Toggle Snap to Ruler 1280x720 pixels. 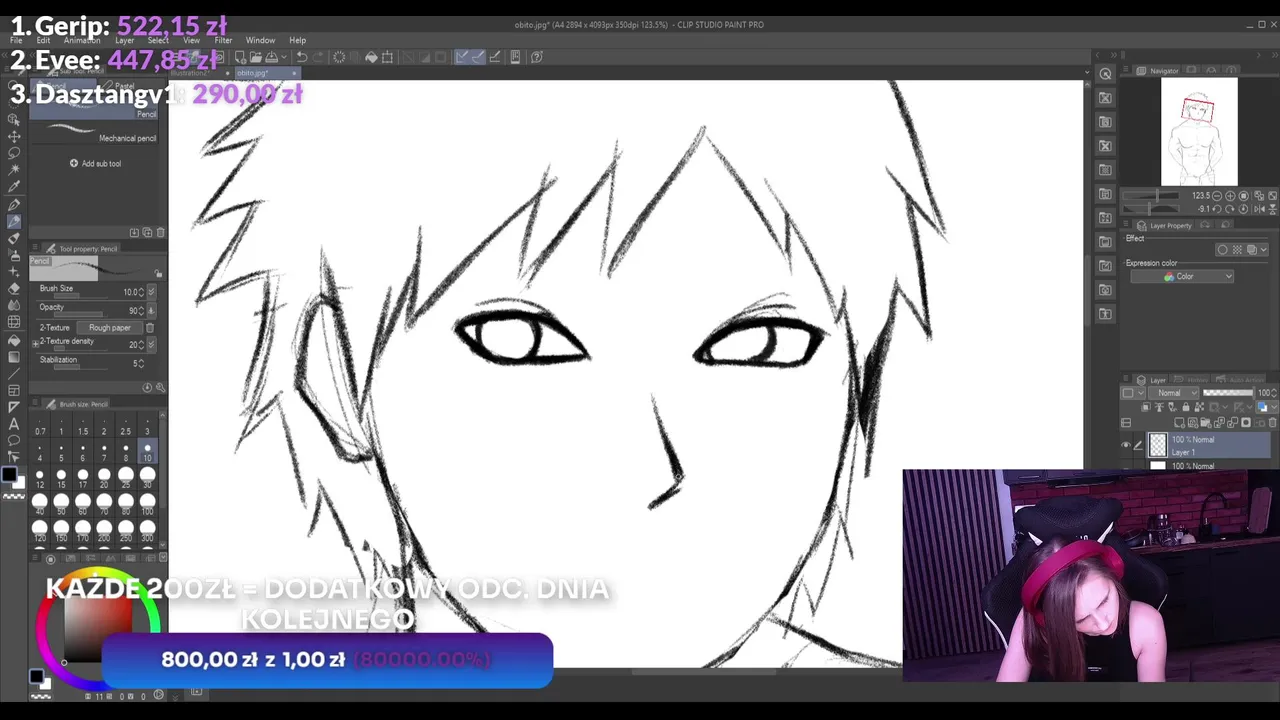(462, 57)
